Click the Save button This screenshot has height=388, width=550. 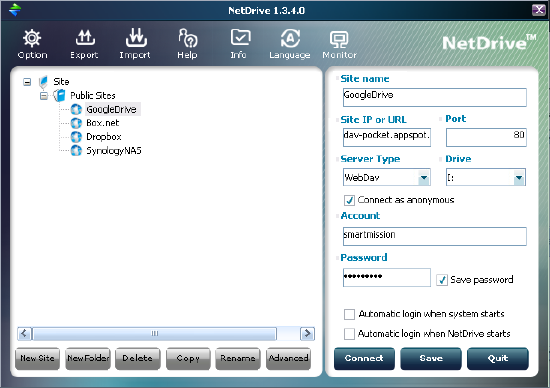tap(431, 359)
